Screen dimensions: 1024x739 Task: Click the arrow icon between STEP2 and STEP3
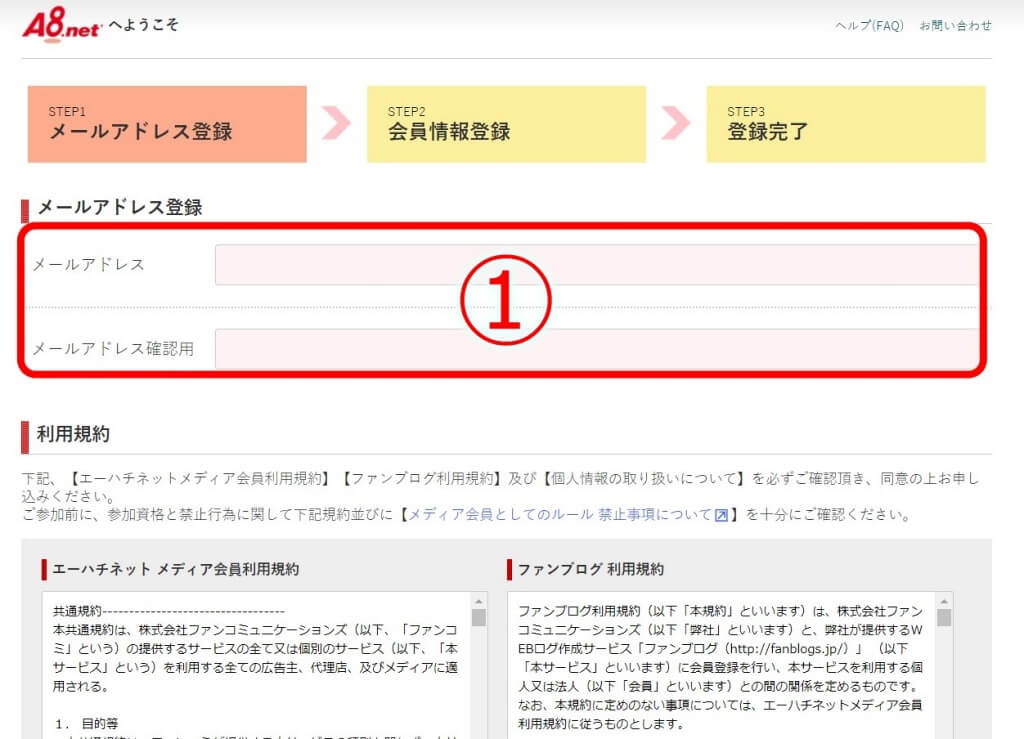pyautogui.click(x=675, y=122)
